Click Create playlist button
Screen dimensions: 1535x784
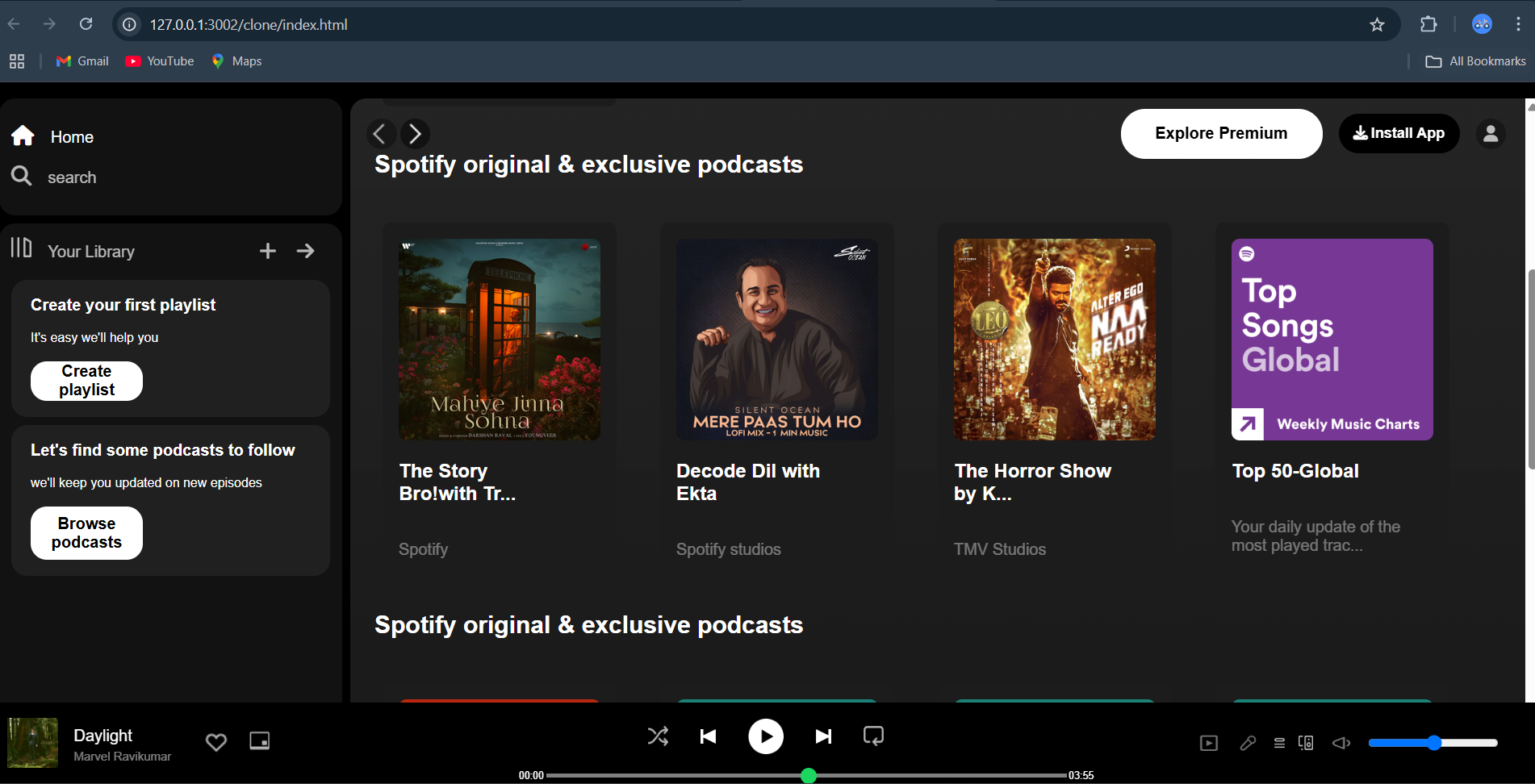[x=86, y=381]
